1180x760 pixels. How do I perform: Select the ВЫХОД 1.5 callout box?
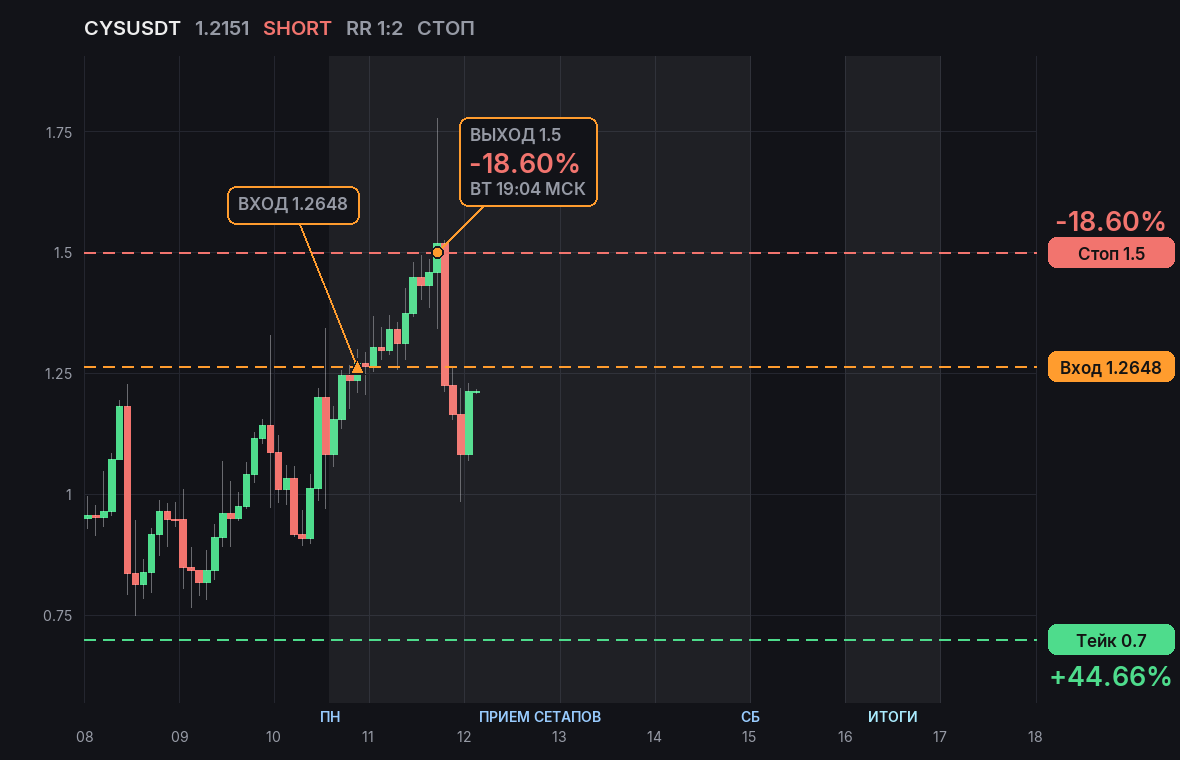tap(528, 162)
